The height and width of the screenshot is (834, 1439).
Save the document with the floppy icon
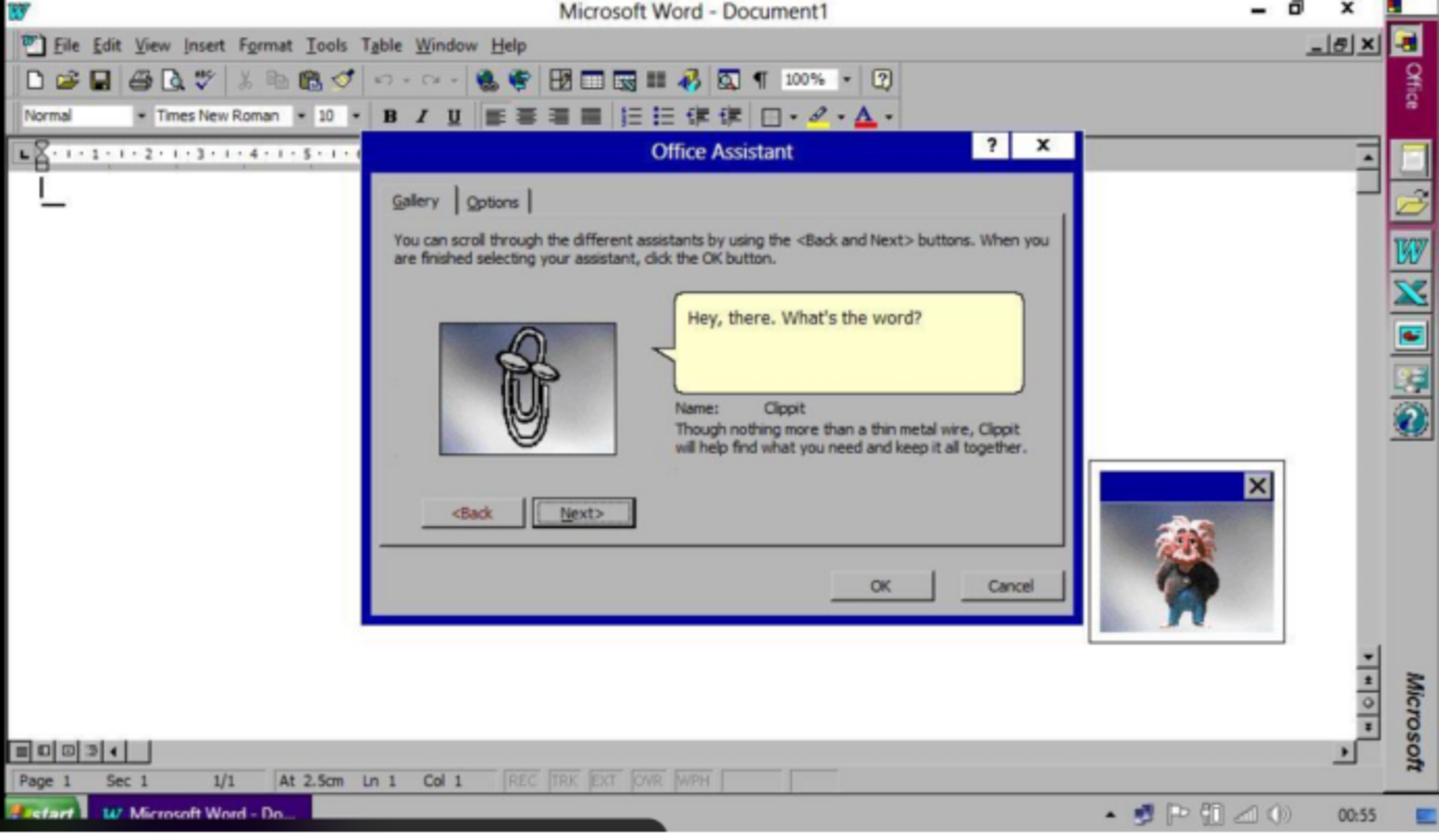[100, 80]
